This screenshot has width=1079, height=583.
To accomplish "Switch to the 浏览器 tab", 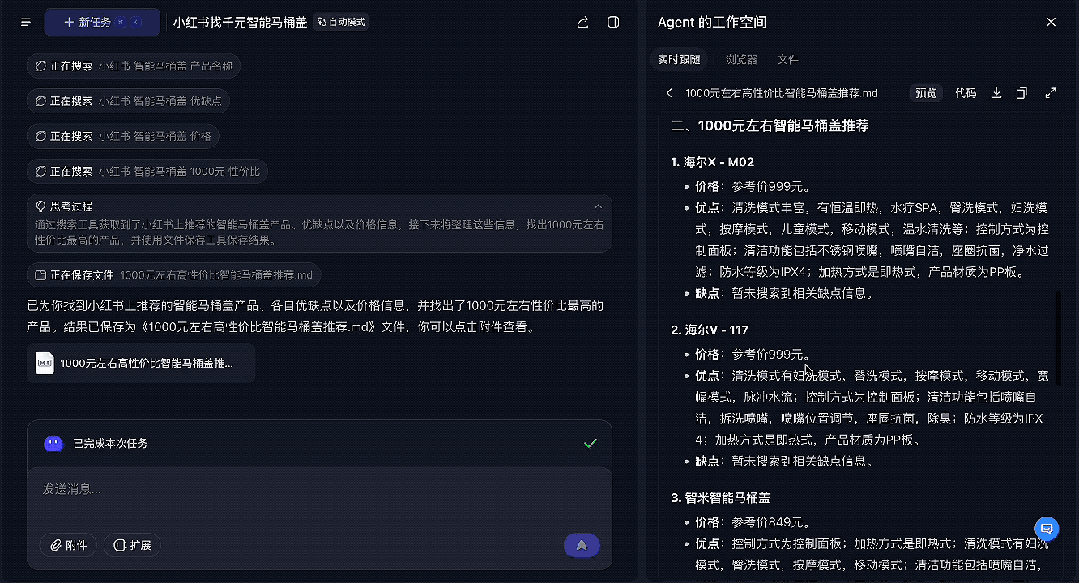I will 741,59.
